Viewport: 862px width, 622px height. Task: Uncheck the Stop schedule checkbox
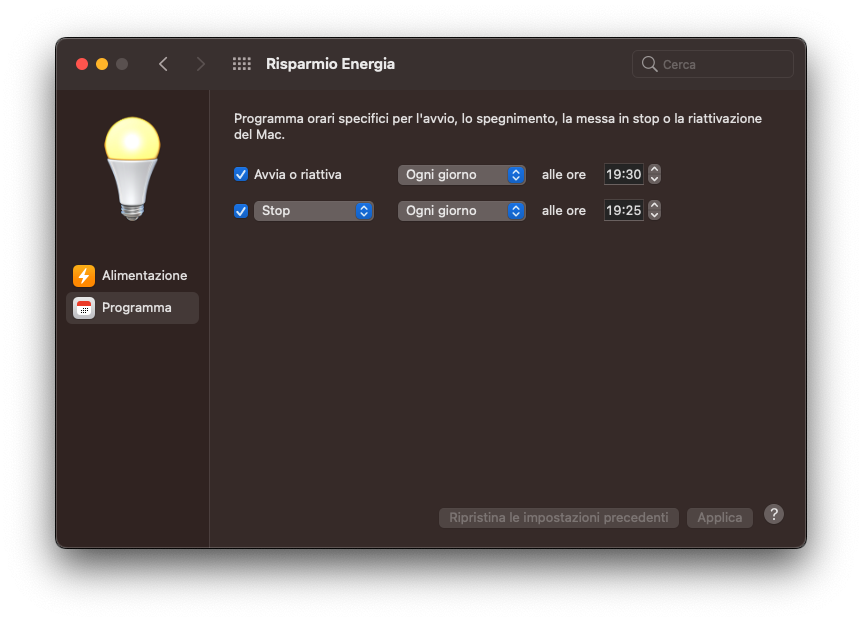[241, 211]
